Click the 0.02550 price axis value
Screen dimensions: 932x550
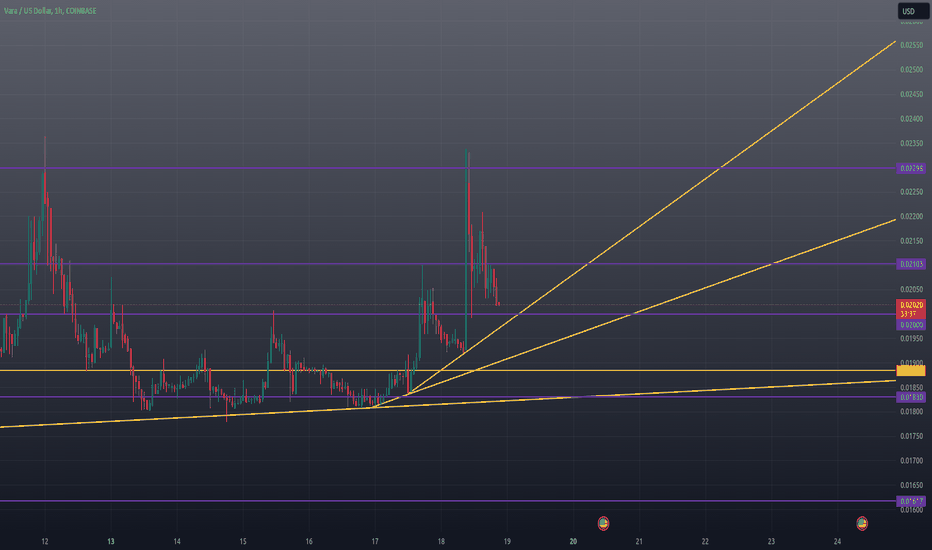coord(911,45)
